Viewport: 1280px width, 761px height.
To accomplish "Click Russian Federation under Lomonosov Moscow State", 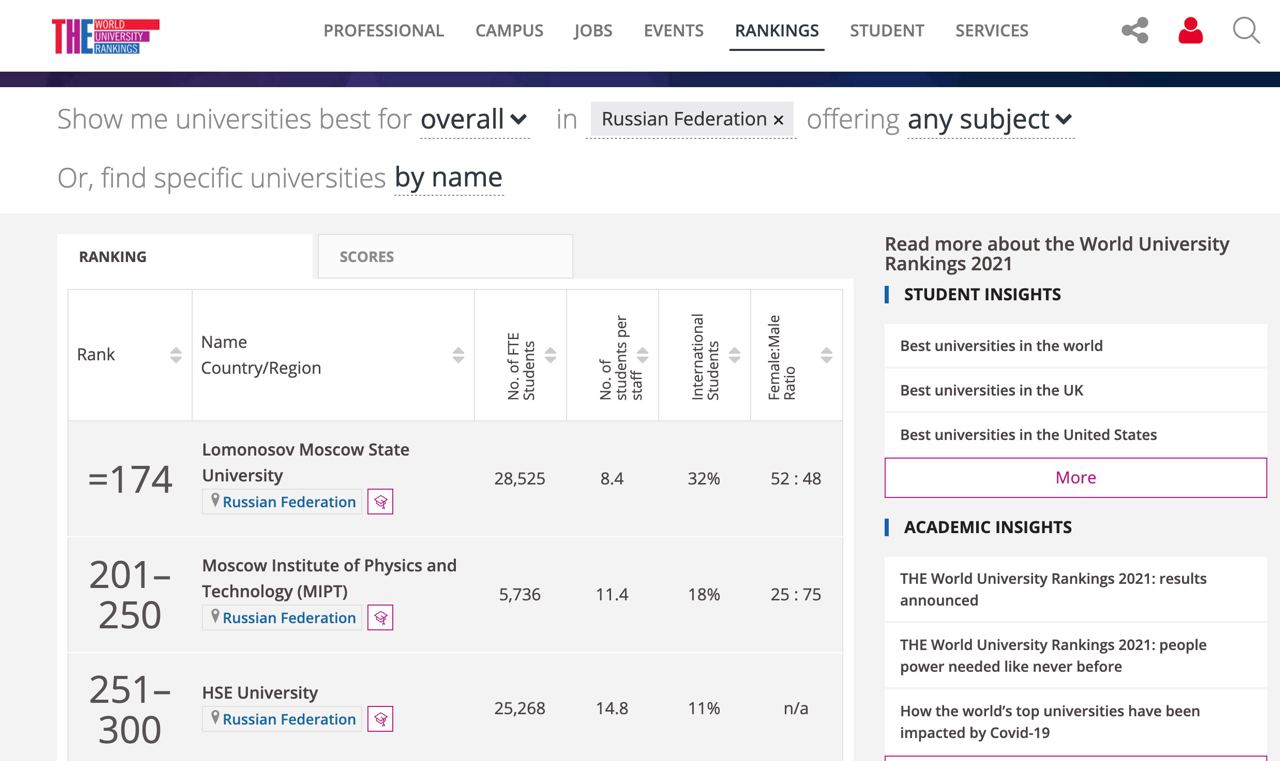I will point(281,502).
